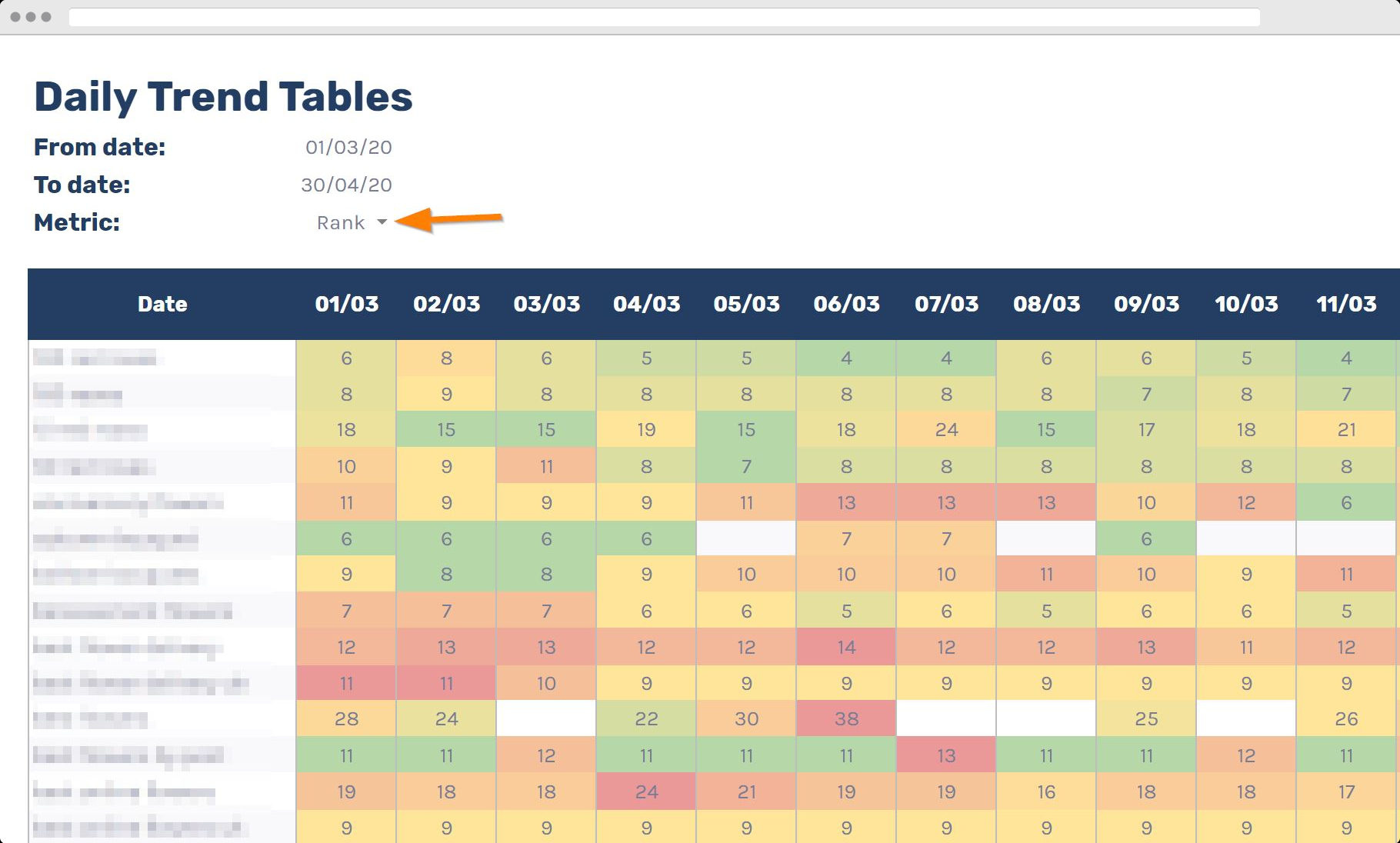
Task: Expand the Rank metric selector arrow
Action: point(384,222)
